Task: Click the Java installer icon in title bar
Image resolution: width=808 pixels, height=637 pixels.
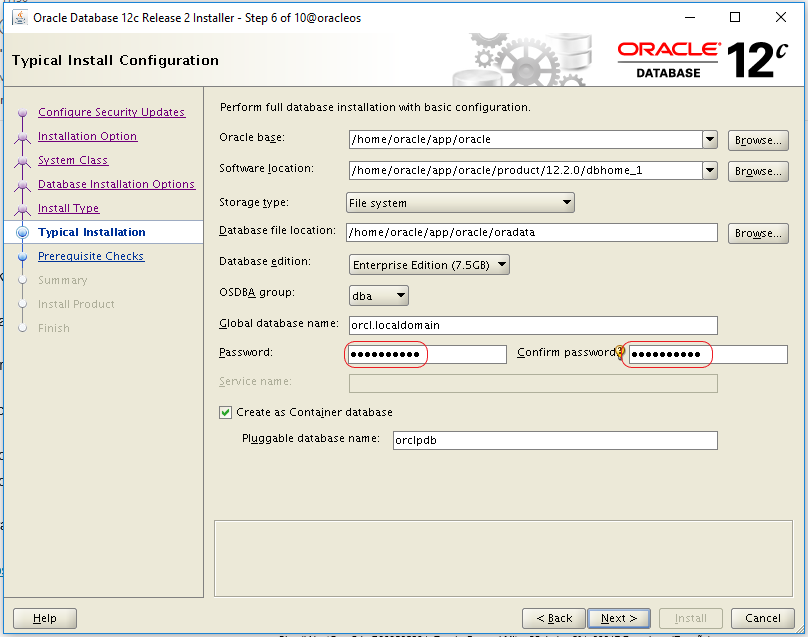Action: 20,18
